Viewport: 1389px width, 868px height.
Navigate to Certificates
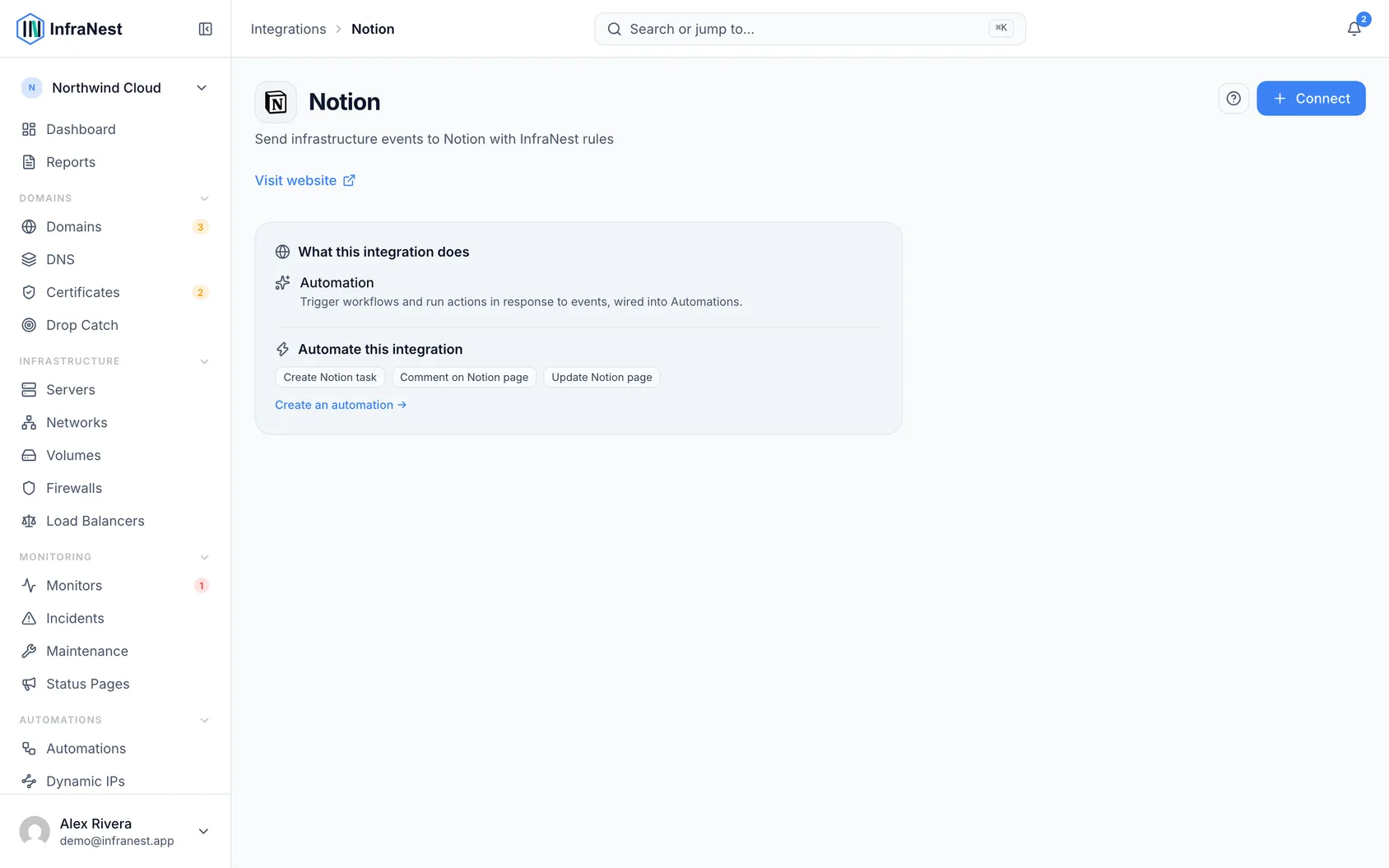(115, 292)
